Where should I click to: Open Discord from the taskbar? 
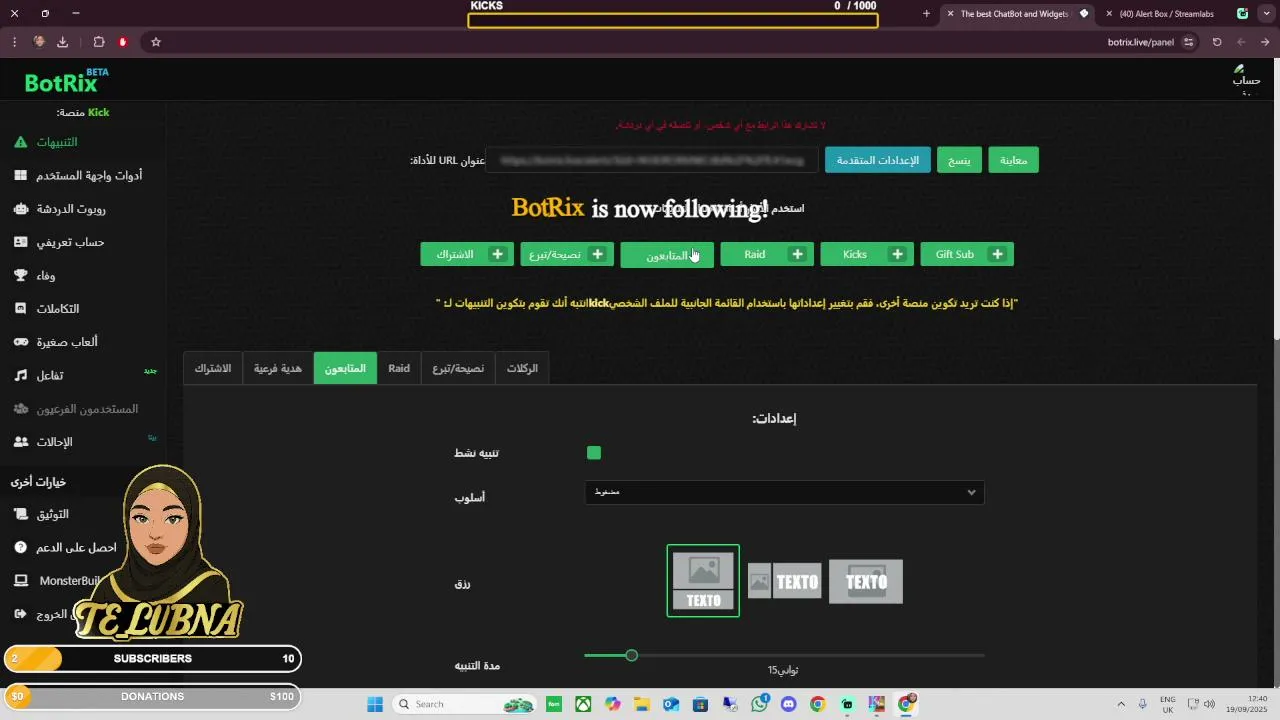(x=789, y=704)
